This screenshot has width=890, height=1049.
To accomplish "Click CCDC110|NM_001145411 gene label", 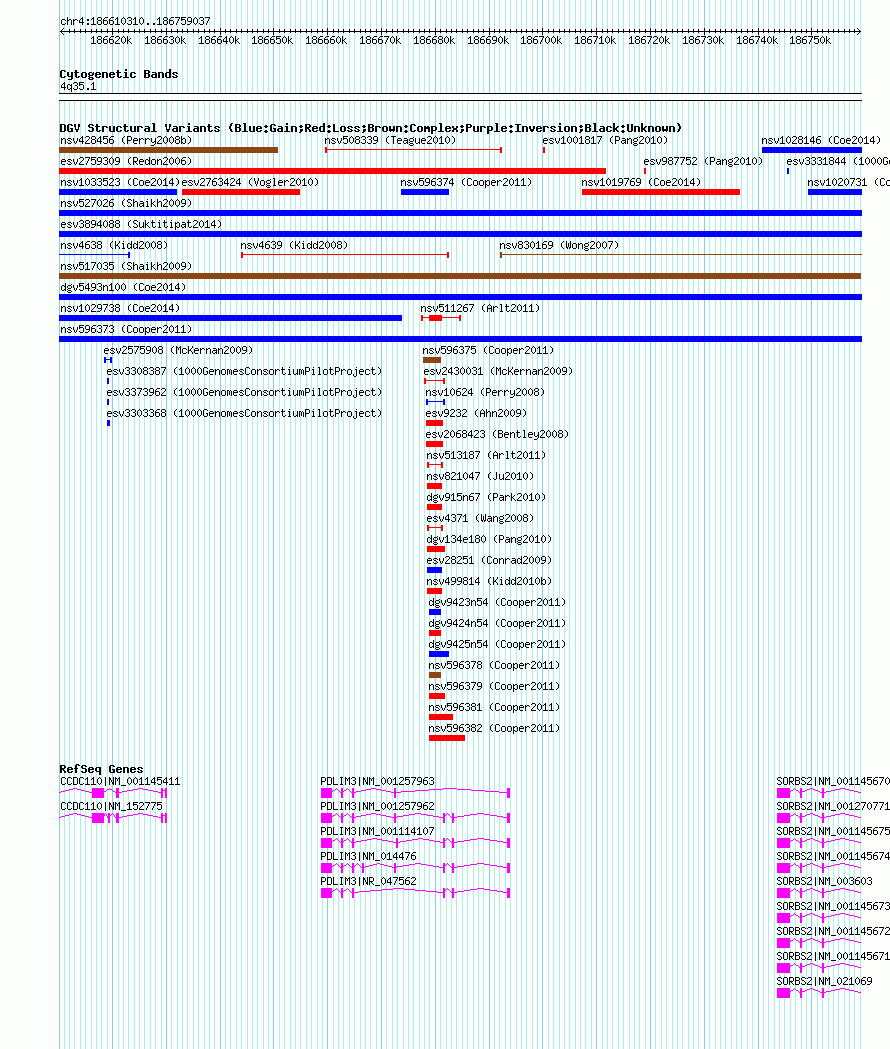I will 120,781.
